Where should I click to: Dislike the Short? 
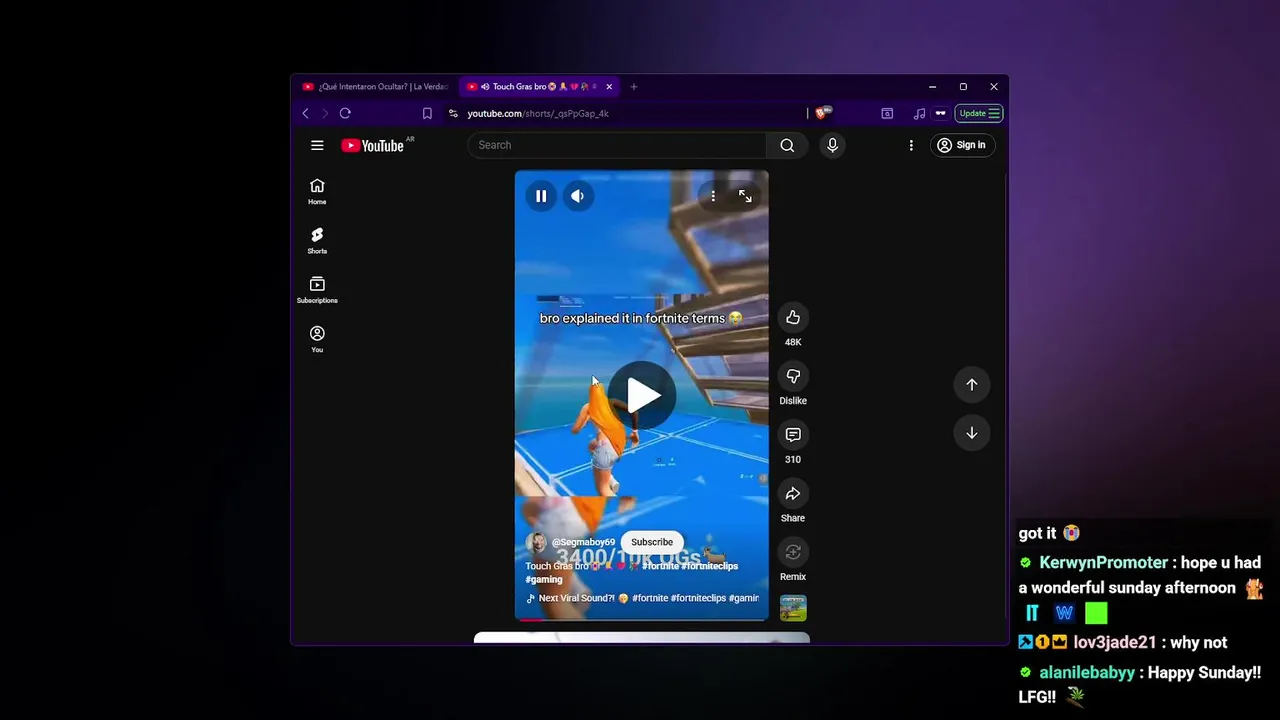tap(793, 376)
